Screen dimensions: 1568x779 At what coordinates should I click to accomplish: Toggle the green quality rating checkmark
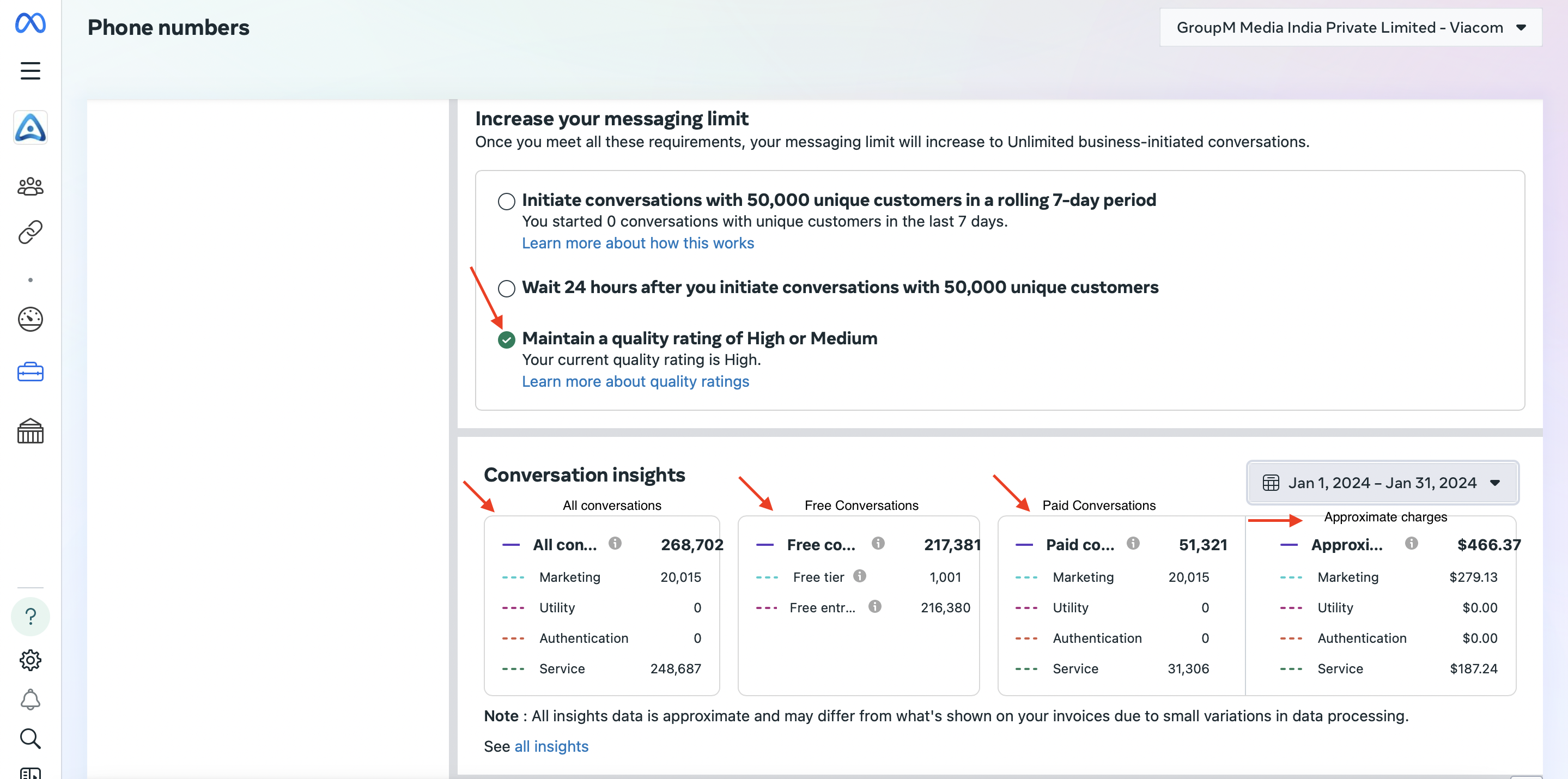507,339
